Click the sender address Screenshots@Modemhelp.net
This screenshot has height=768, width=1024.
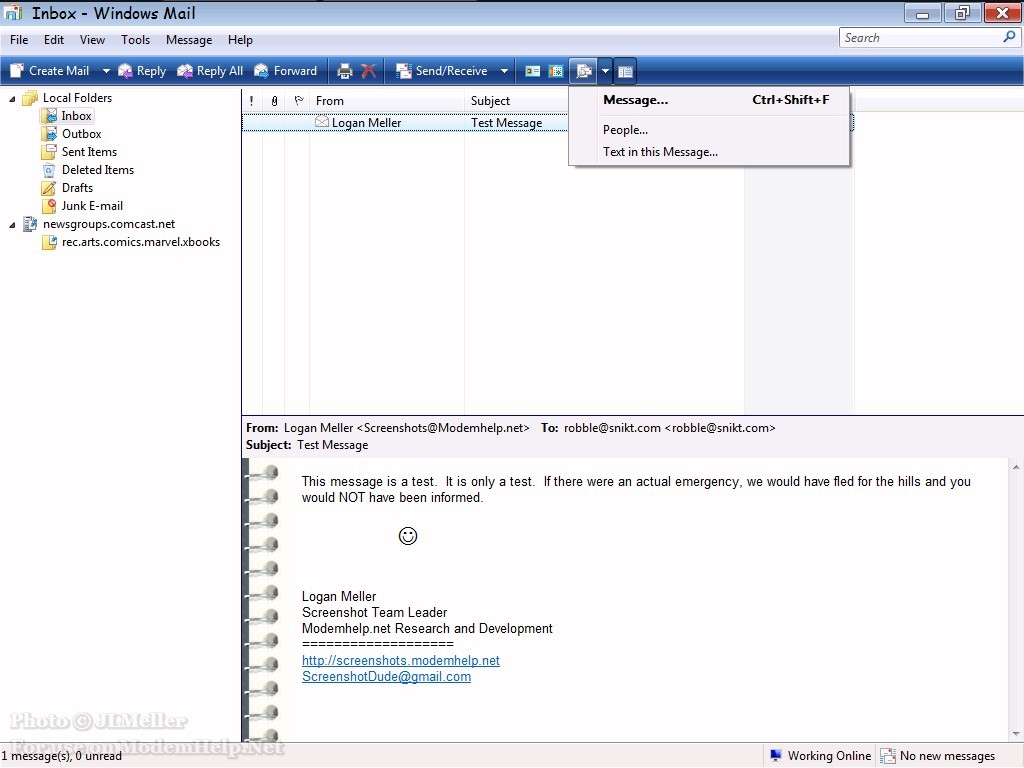tap(443, 428)
